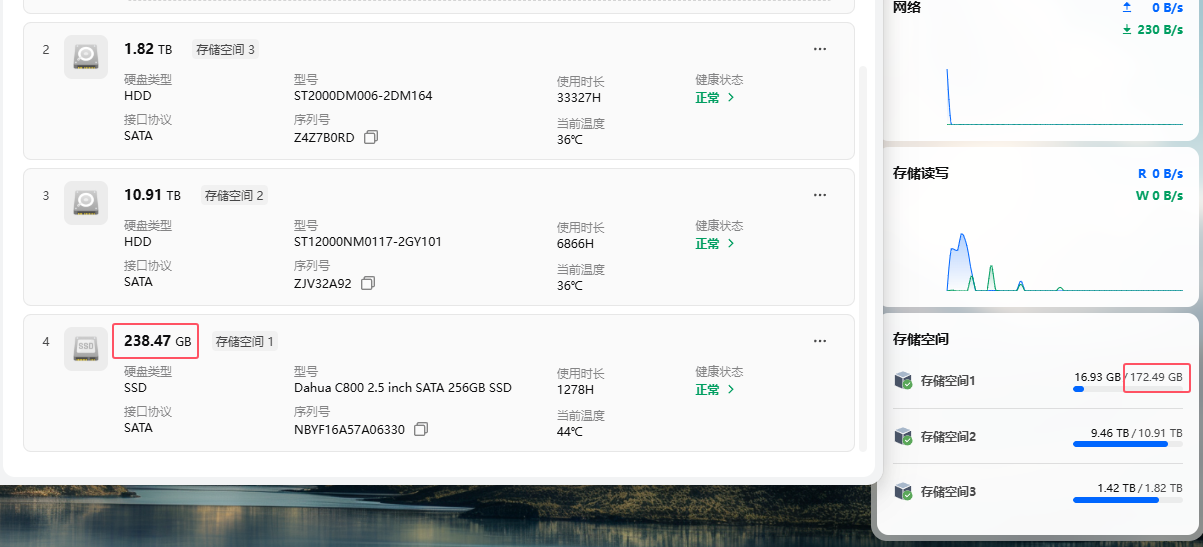Copy serial number Z4Z7B0RD
The height and width of the screenshot is (547, 1203).
click(371, 137)
